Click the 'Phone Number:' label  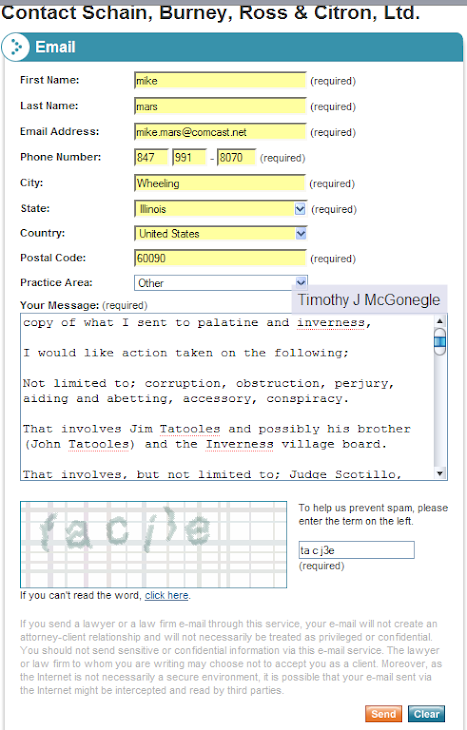[61, 157]
